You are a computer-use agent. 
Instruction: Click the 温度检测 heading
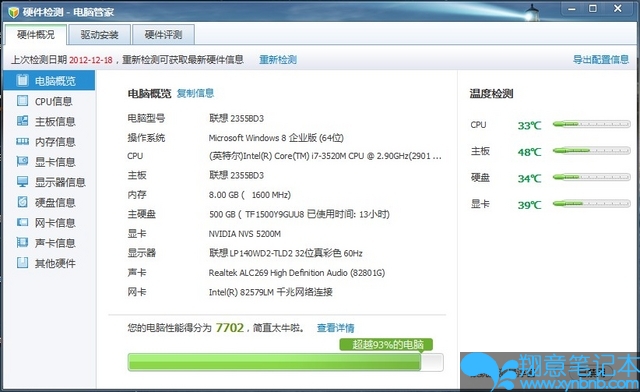click(x=491, y=94)
